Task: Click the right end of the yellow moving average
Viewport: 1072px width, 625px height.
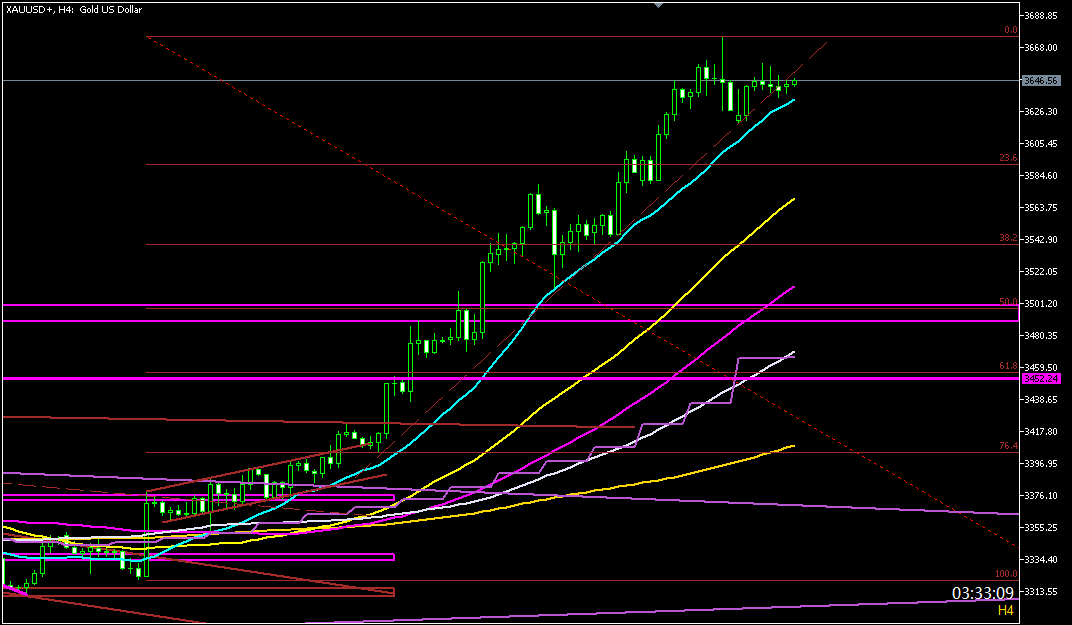Action: click(794, 199)
